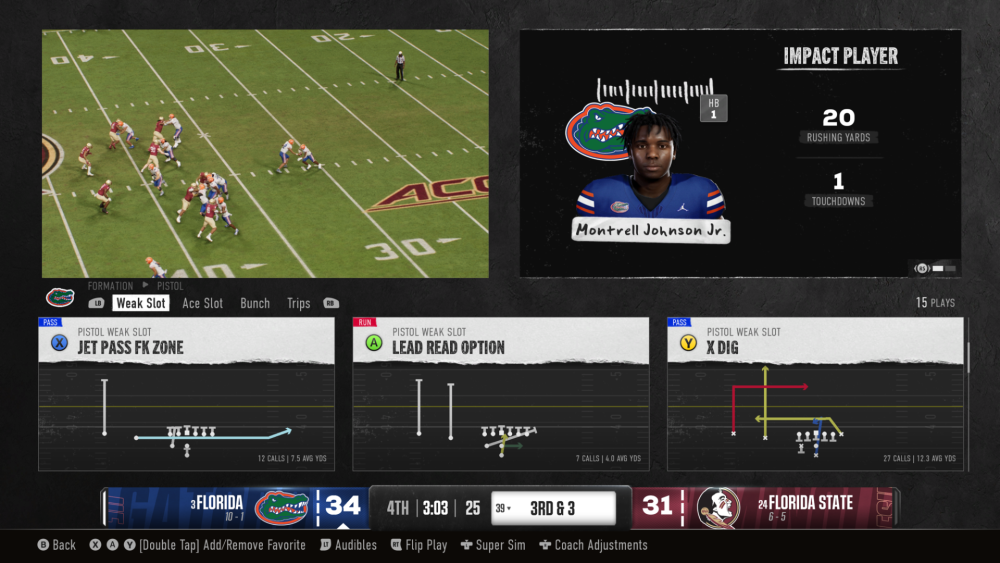
Task: Click the Florida Gators logo beside the formation tabs
Action: click(x=60, y=297)
